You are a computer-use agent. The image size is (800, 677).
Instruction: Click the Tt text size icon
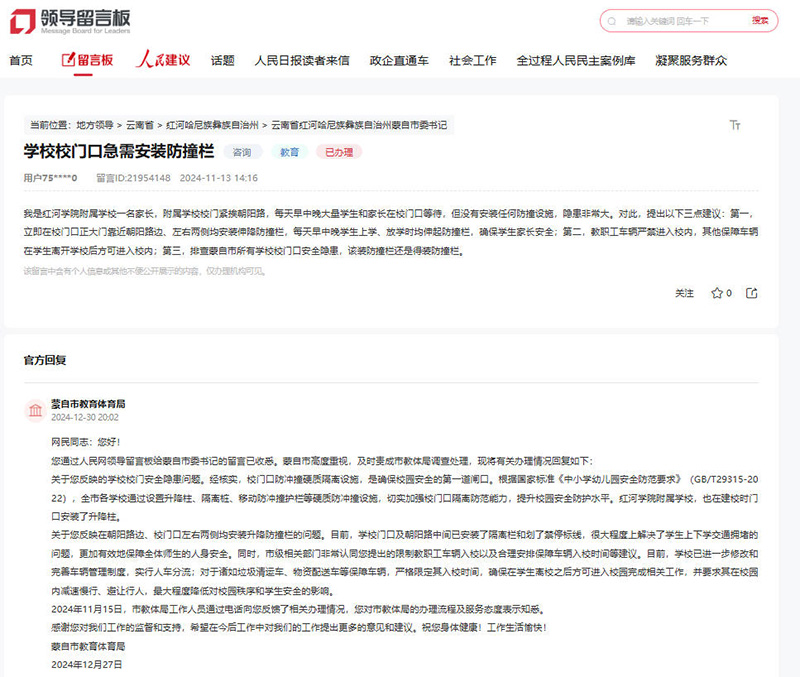tap(736, 124)
